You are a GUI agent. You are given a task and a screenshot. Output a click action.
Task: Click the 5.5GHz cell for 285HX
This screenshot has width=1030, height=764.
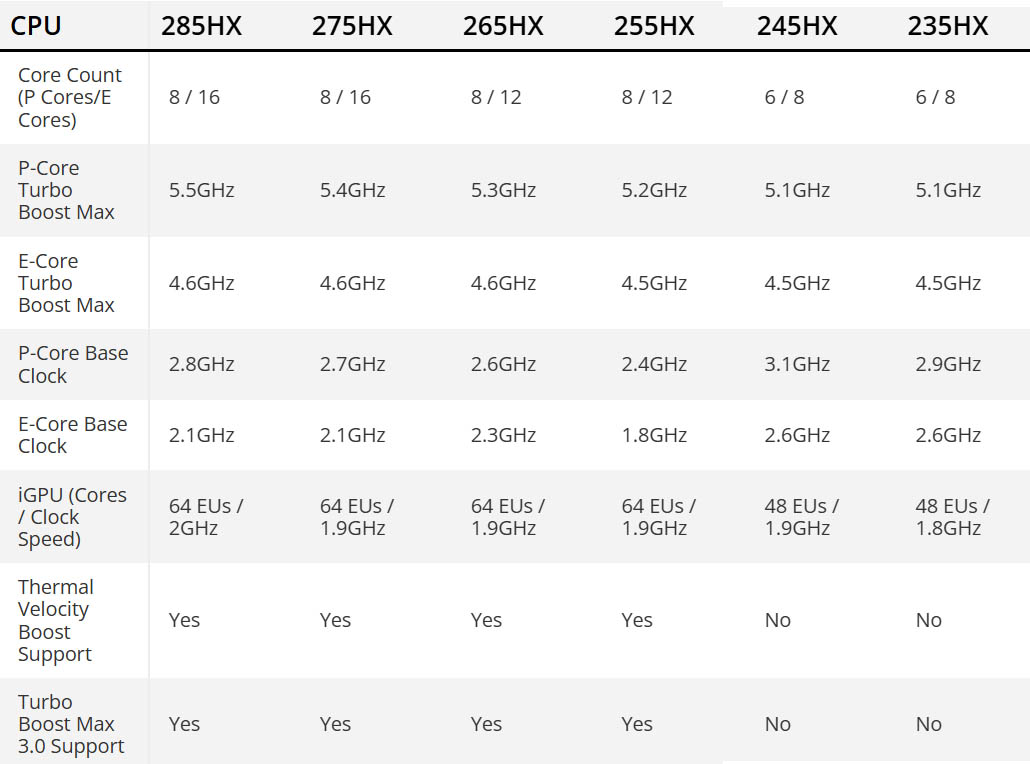click(202, 190)
